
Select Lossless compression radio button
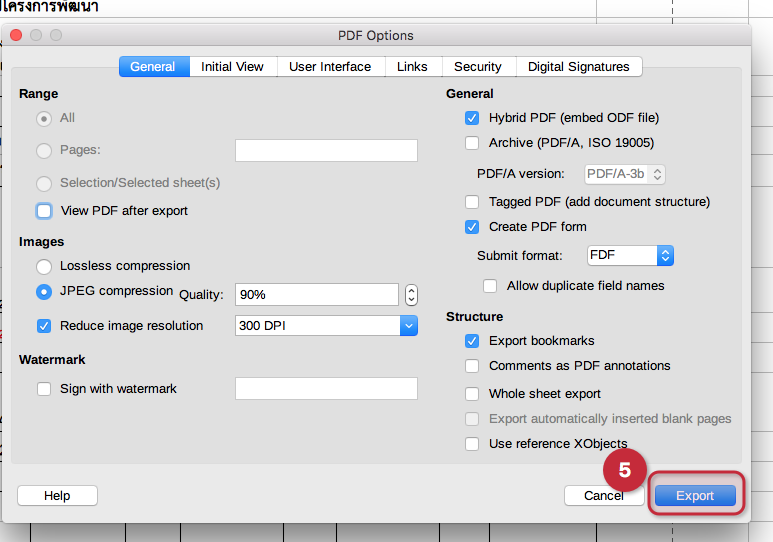[x=44, y=267]
